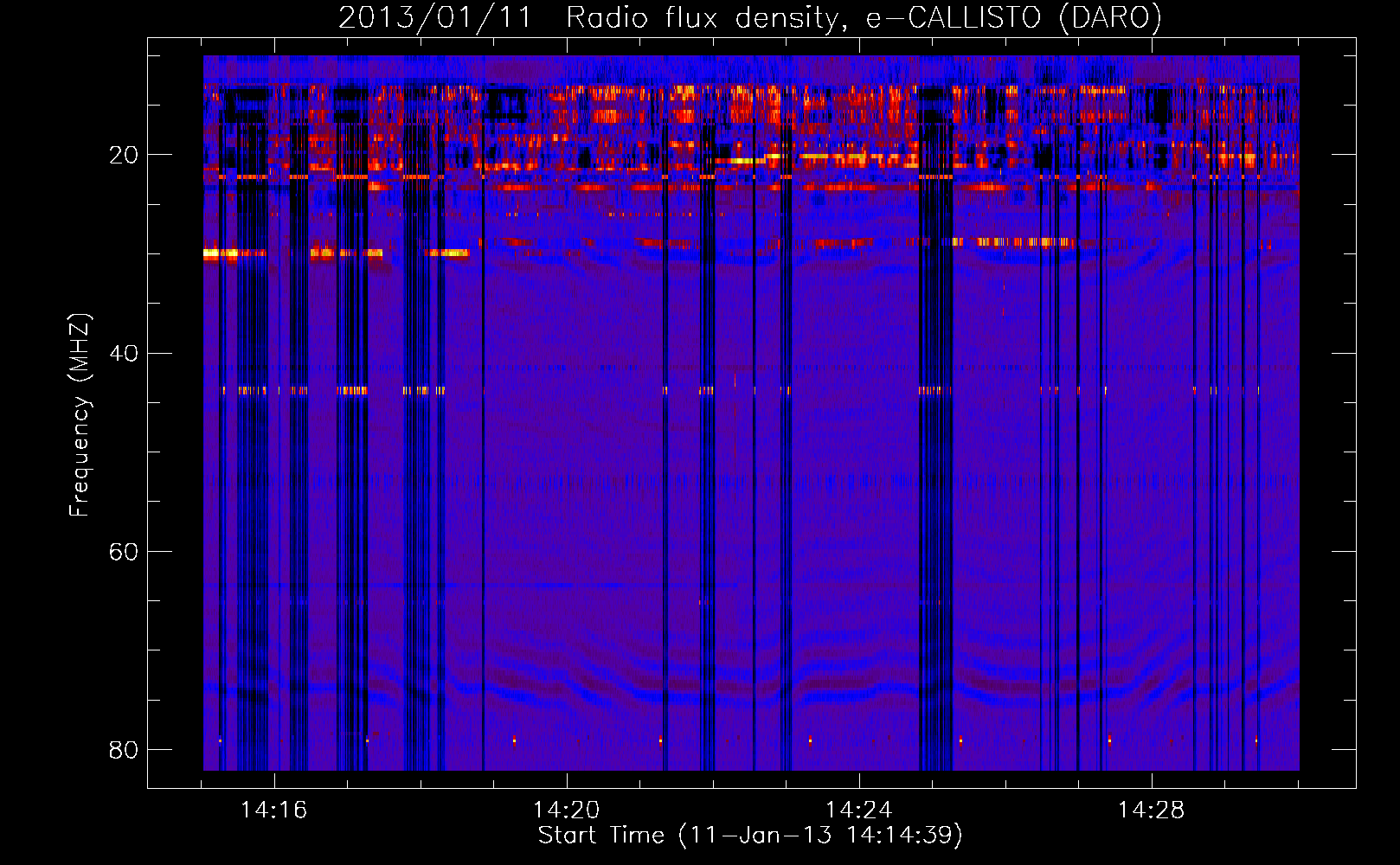
Task: Click the '40' frequency tick label
Action: click(124, 353)
